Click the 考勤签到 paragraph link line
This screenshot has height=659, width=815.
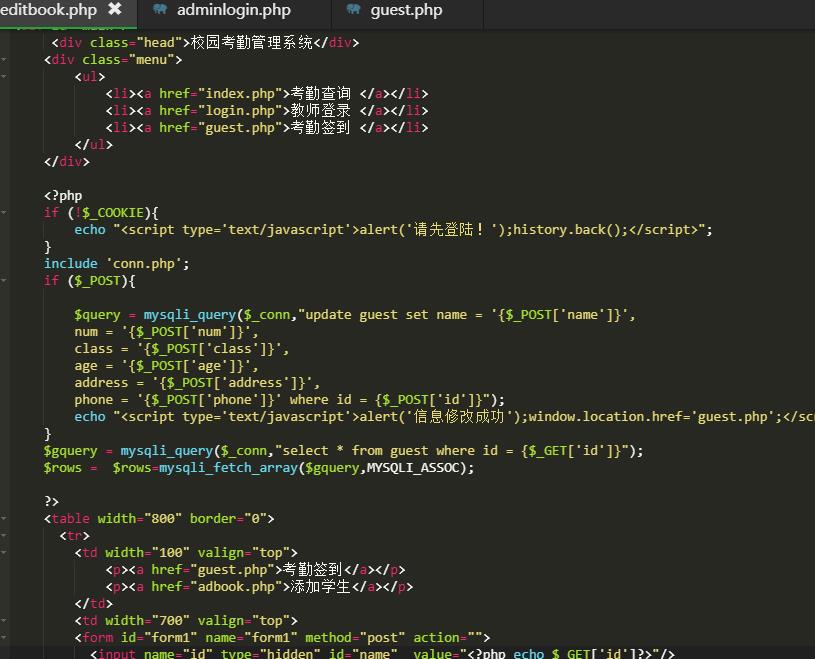(x=255, y=570)
